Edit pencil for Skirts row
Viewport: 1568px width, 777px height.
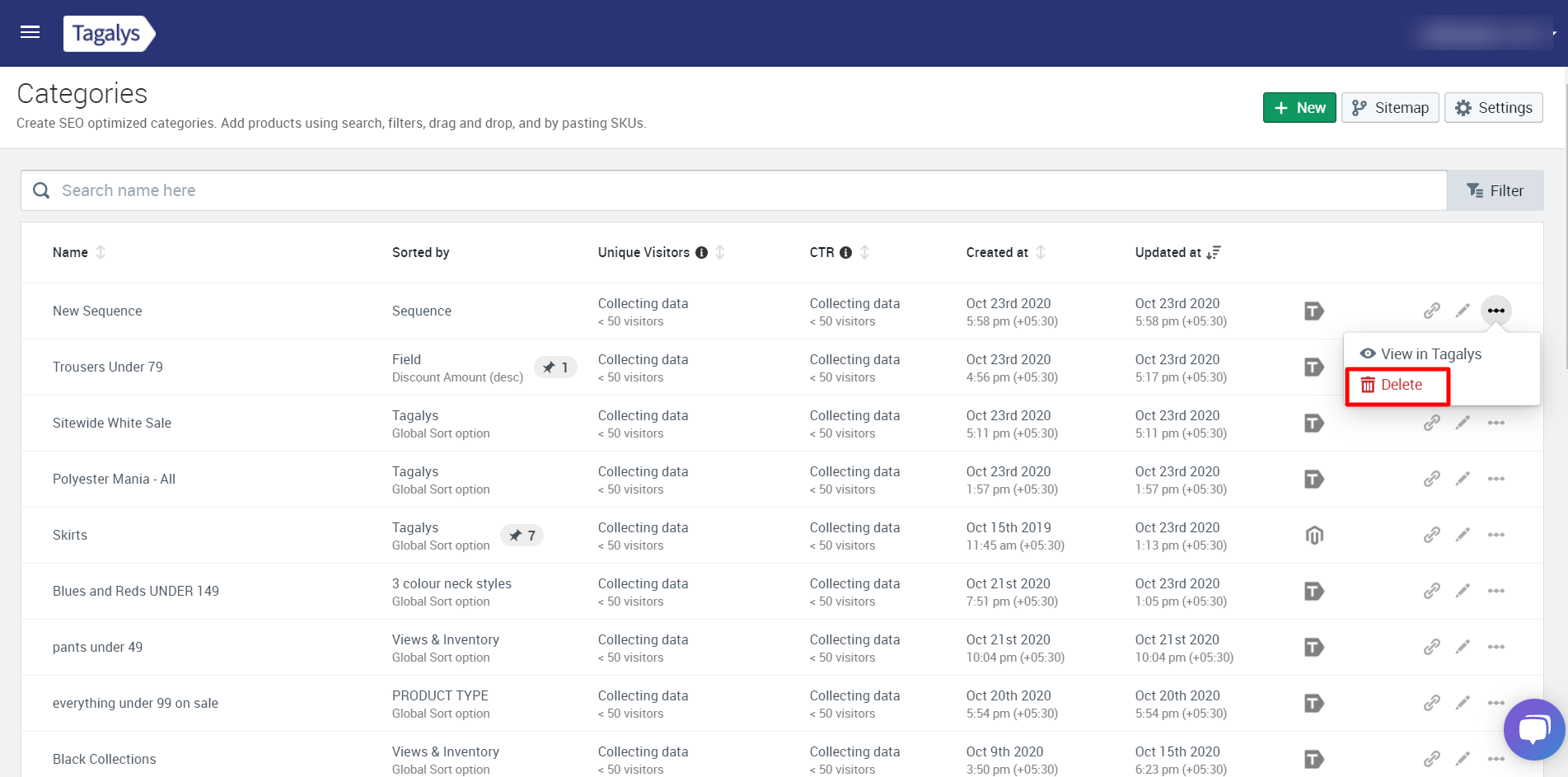click(x=1463, y=535)
